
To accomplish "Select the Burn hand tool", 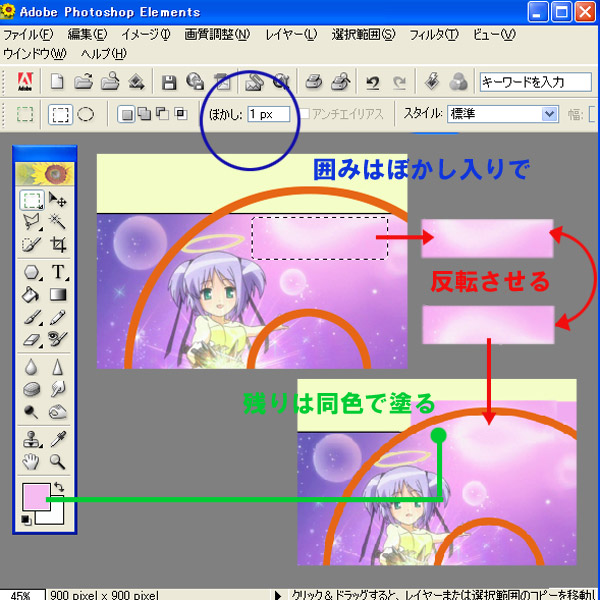I will (57, 412).
